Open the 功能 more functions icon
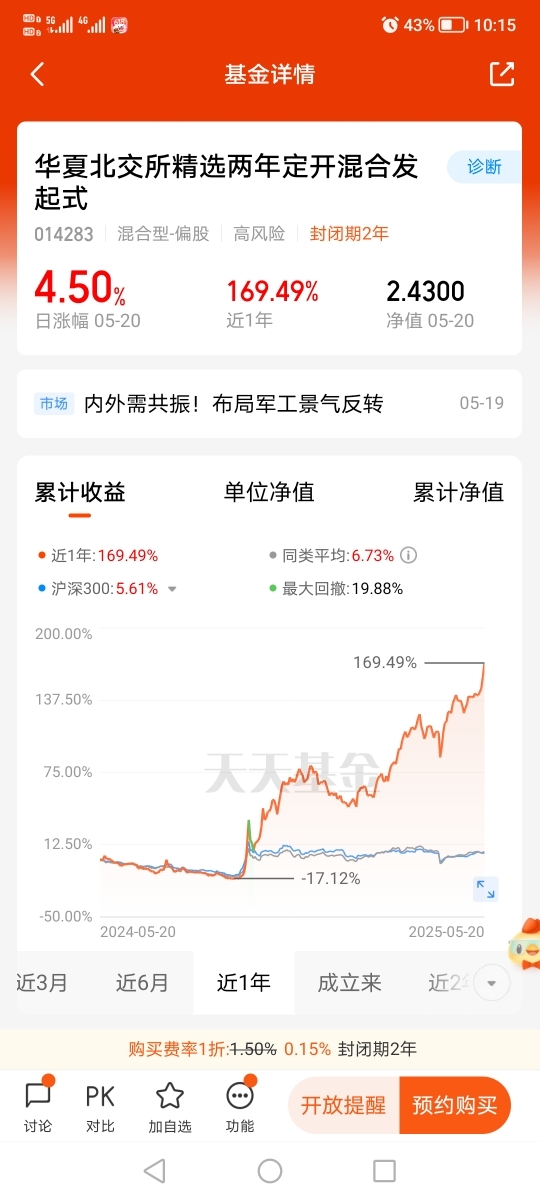 tap(240, 1105)
